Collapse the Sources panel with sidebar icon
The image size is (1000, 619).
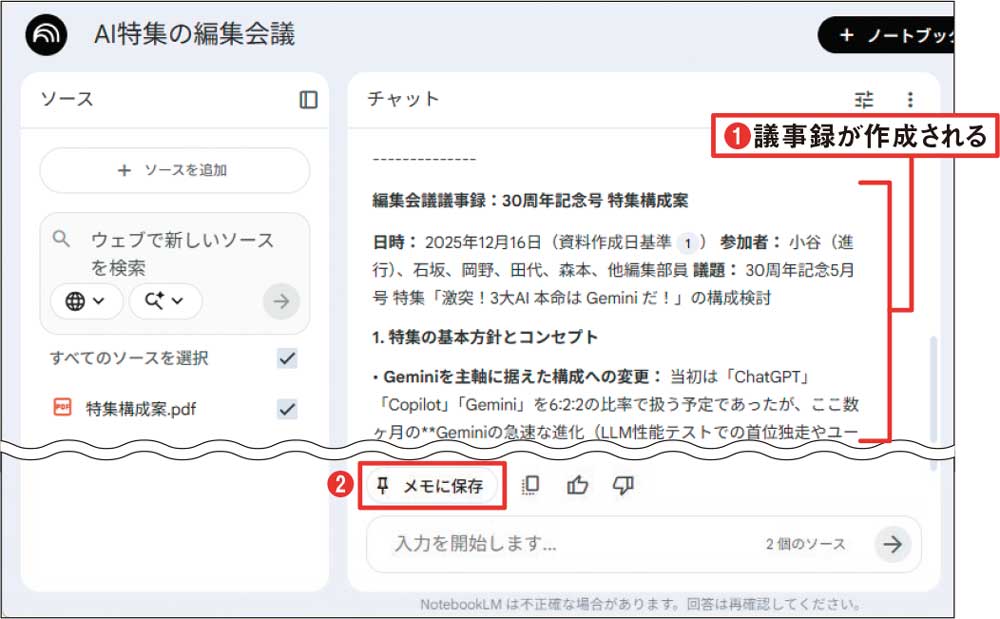coord(308,99)
